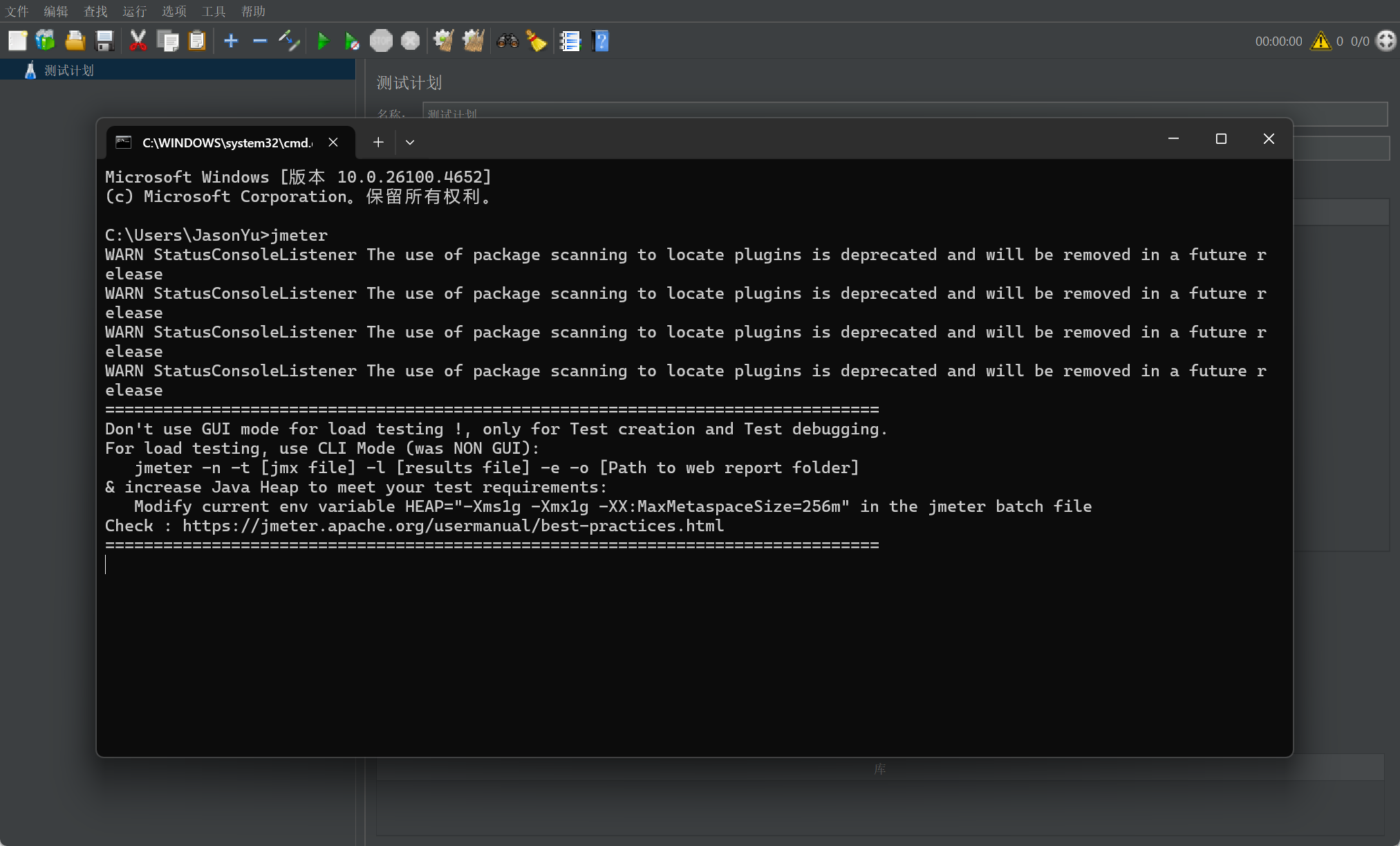This screenshot has width=1400, height=846.
Task: Maximize the terminal window
Action: click(x=1221, y=139)
